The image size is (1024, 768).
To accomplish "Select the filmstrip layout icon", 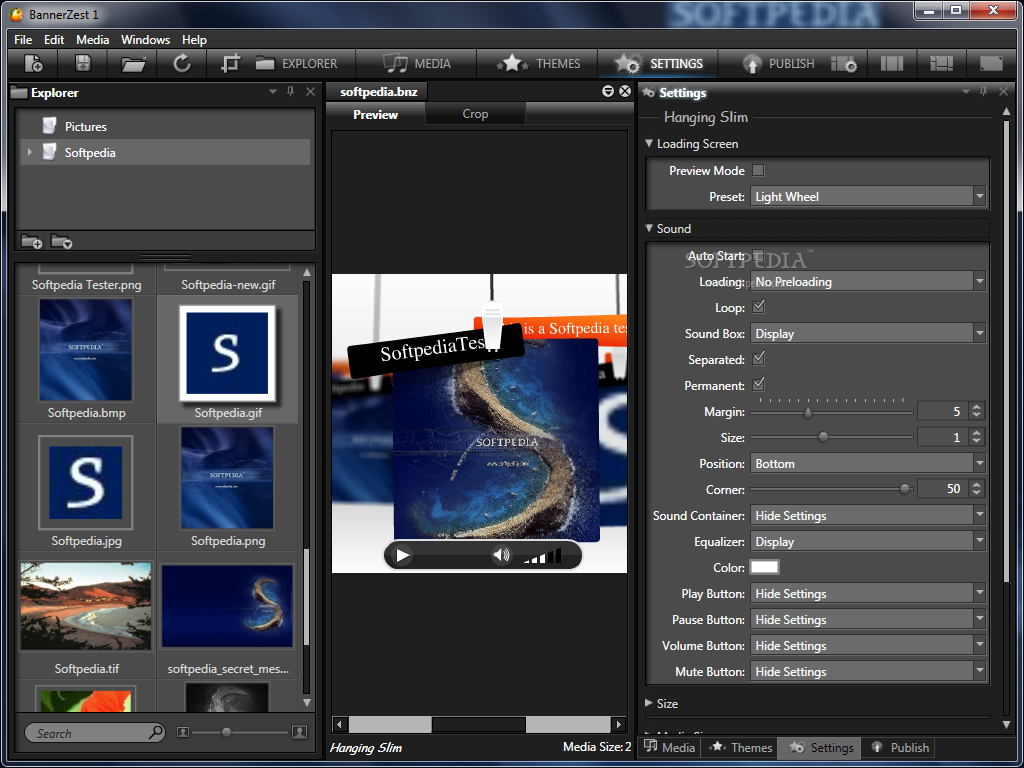I will (x=942, y=63).
